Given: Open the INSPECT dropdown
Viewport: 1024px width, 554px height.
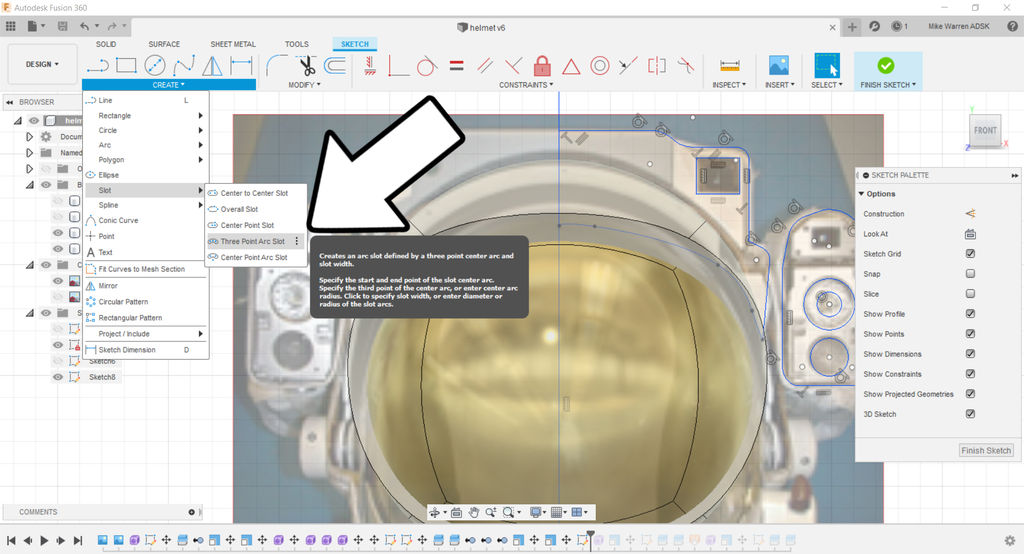Looking at the screenshot, I should point(729,85).
